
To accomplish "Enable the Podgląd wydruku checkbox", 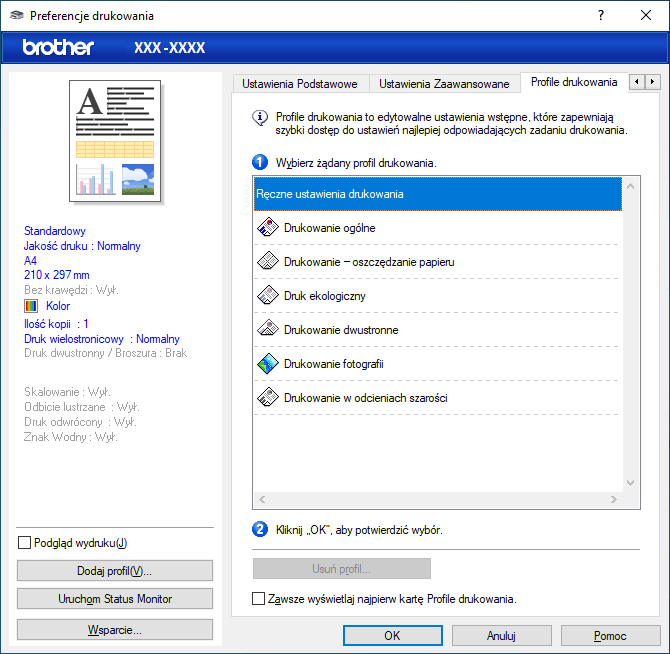I will tap(25, 543).
